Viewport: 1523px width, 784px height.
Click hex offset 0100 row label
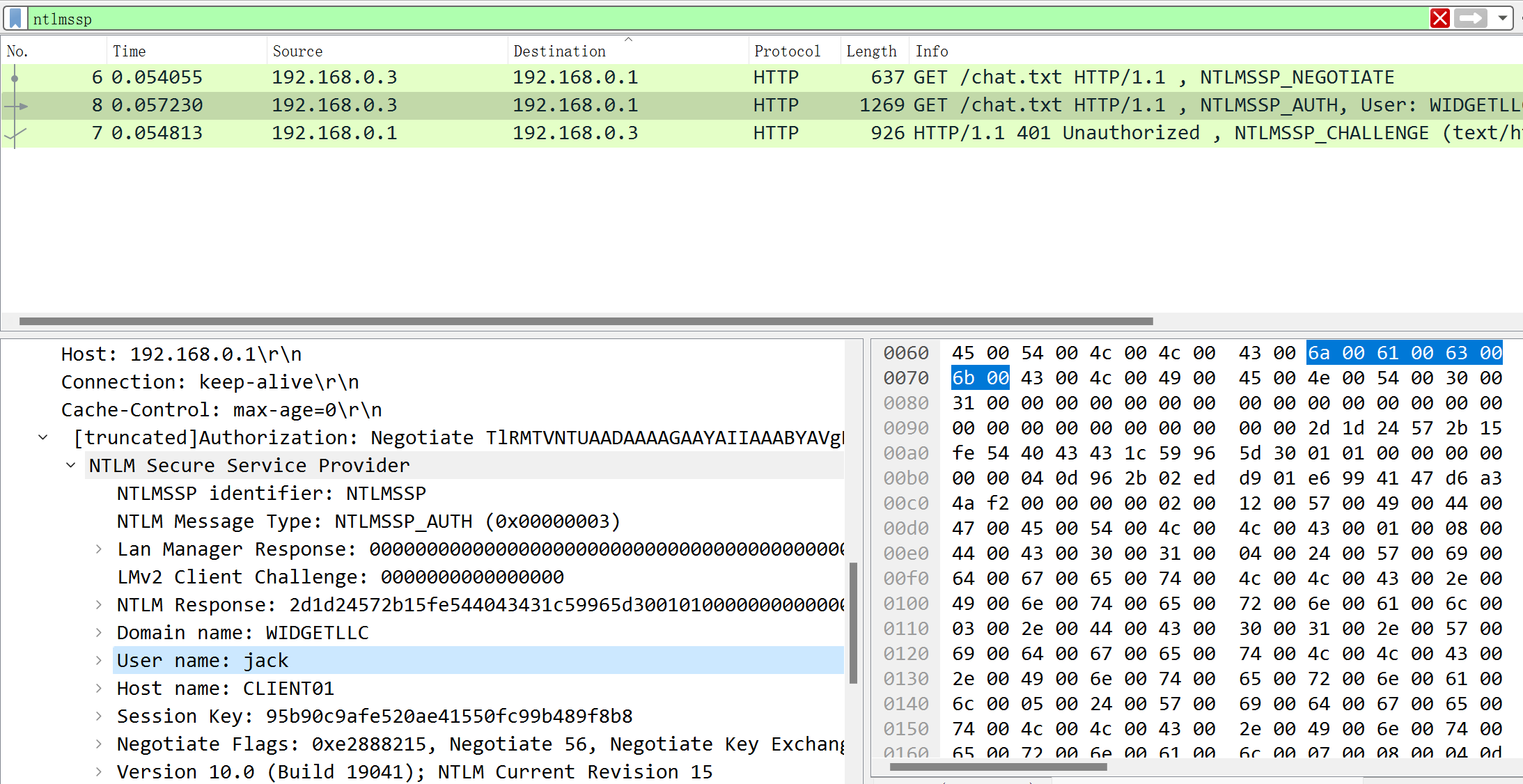(x=906, y=604)
